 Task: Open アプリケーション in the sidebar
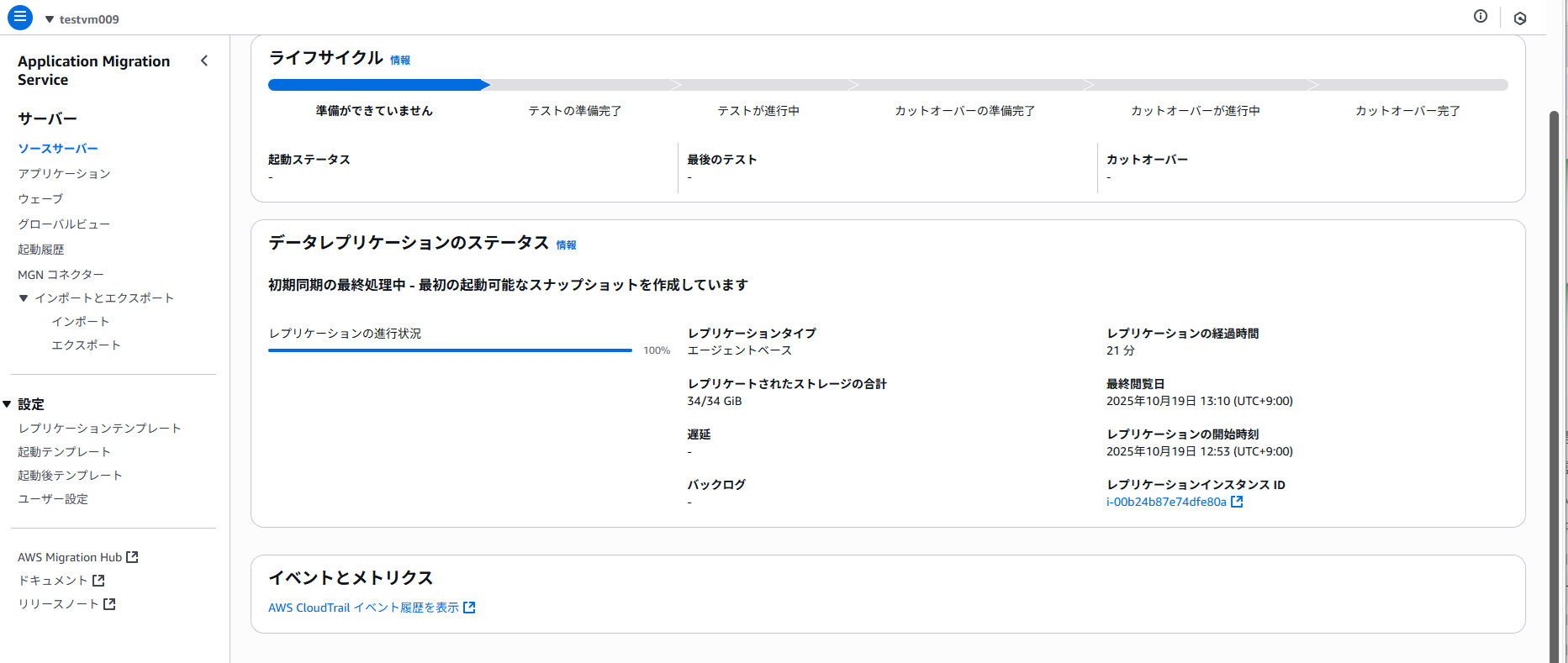click(x=64, y=174)
